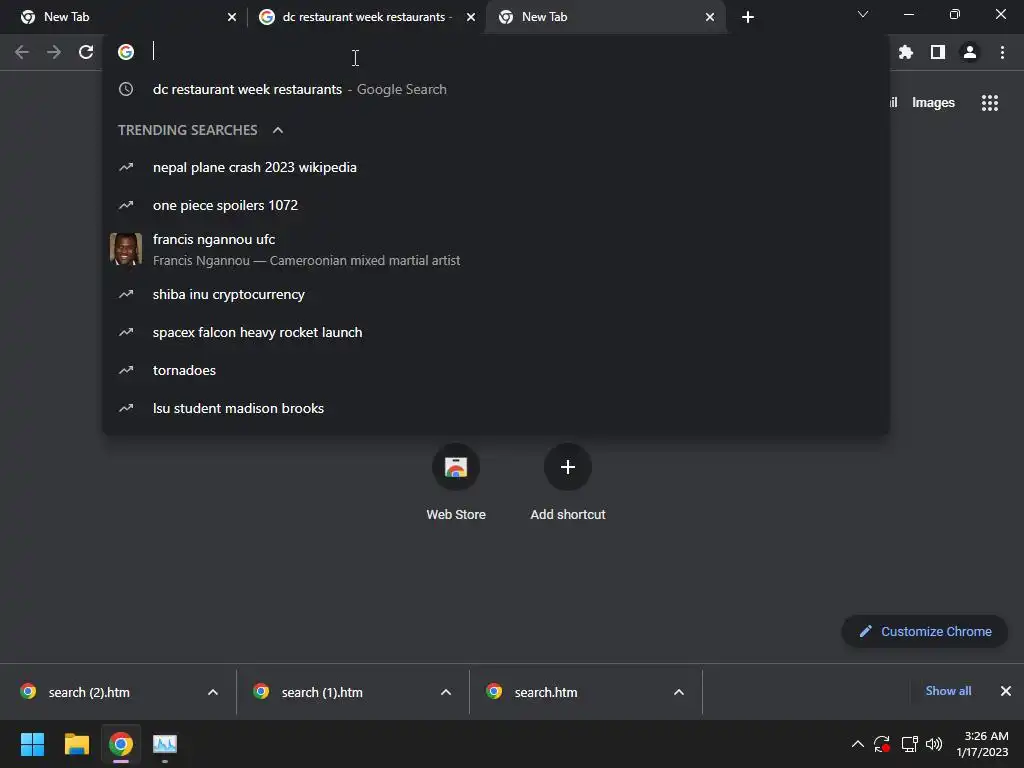The image size is (1024, 768).
Task: Choose francis ngannou ufc suggestion
Action: 496,249
